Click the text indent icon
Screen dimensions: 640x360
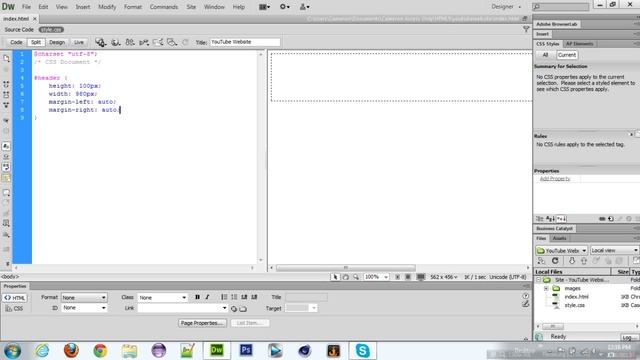254,297
